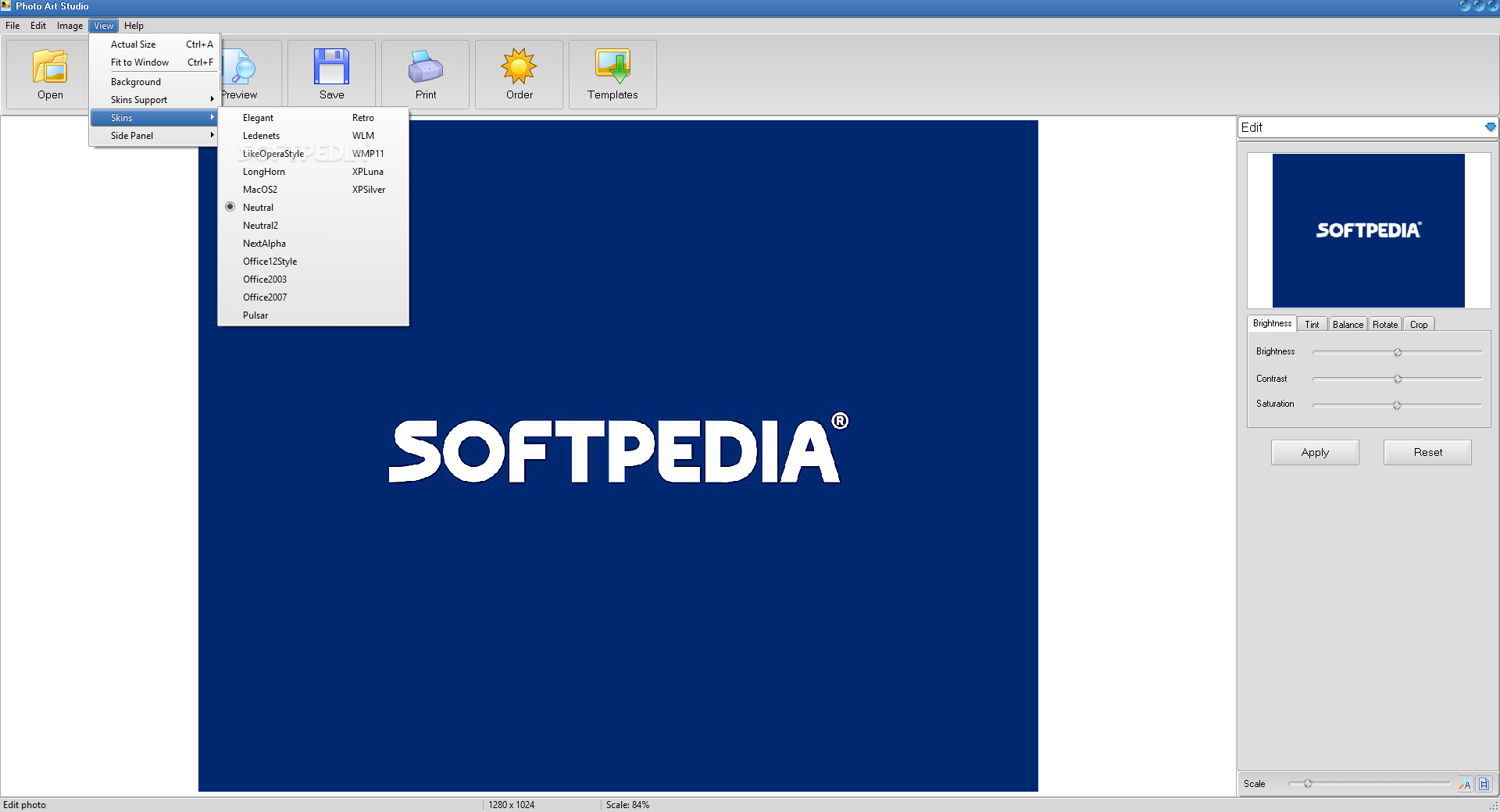Select the LikeOperaStyle skin
Image resolution: width=1500 pixels, height=812 pixels.
tap(273, 153)
